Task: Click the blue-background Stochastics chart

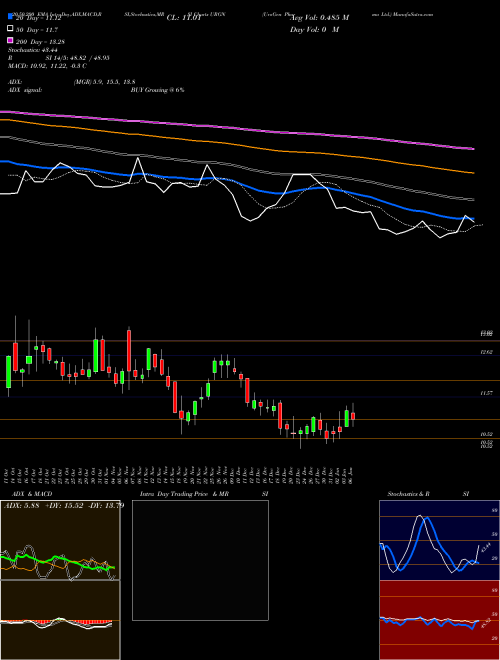Action: click(x=439, y=540)
